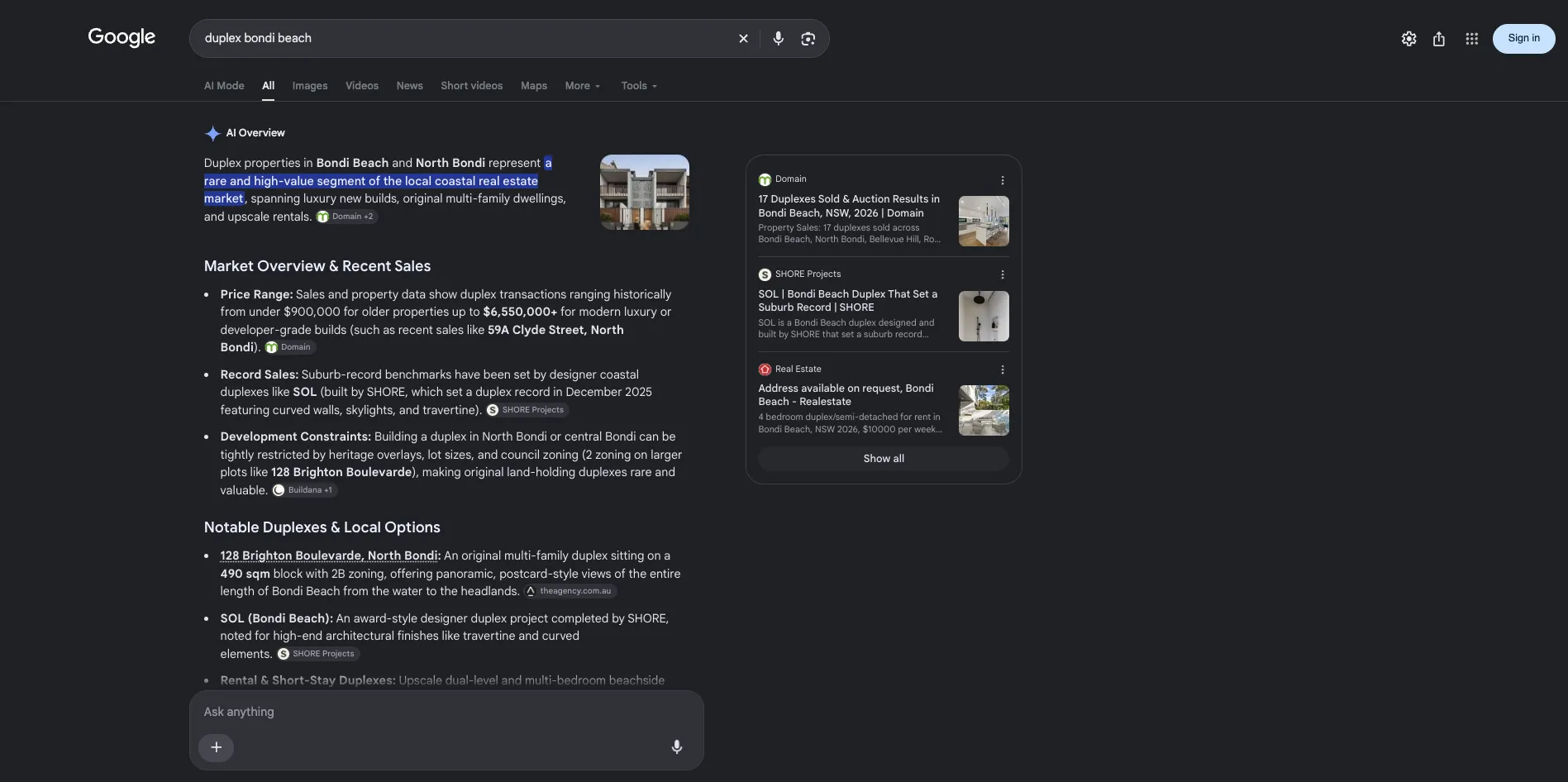The image size is (1568, 782).
Task: Open search by image (Lens) icon
Action: coord(808,39)
